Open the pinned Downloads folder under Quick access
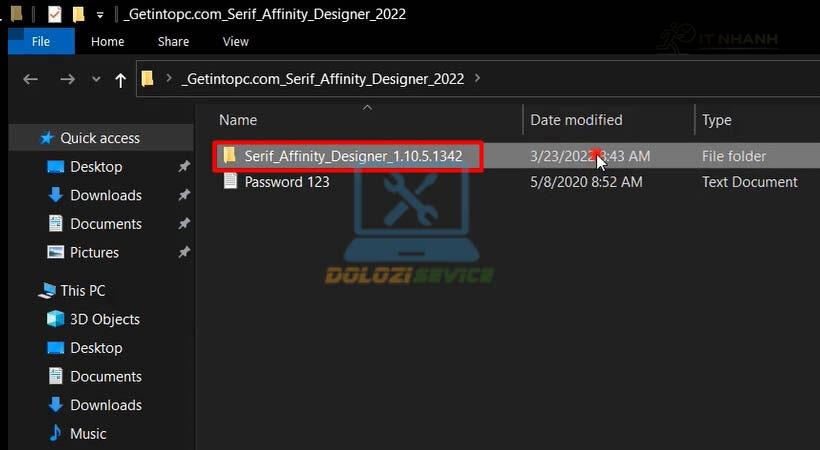The width and height of the screenshot is (820, 450). point(106,195)
